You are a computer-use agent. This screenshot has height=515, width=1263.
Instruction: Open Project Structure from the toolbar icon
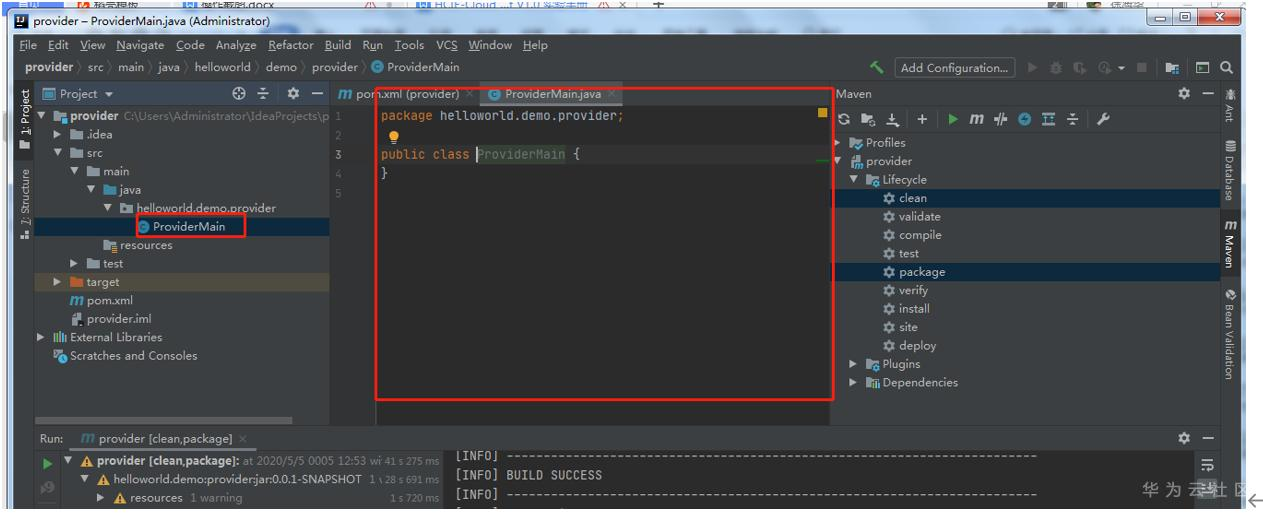[x=1174, y=68]
